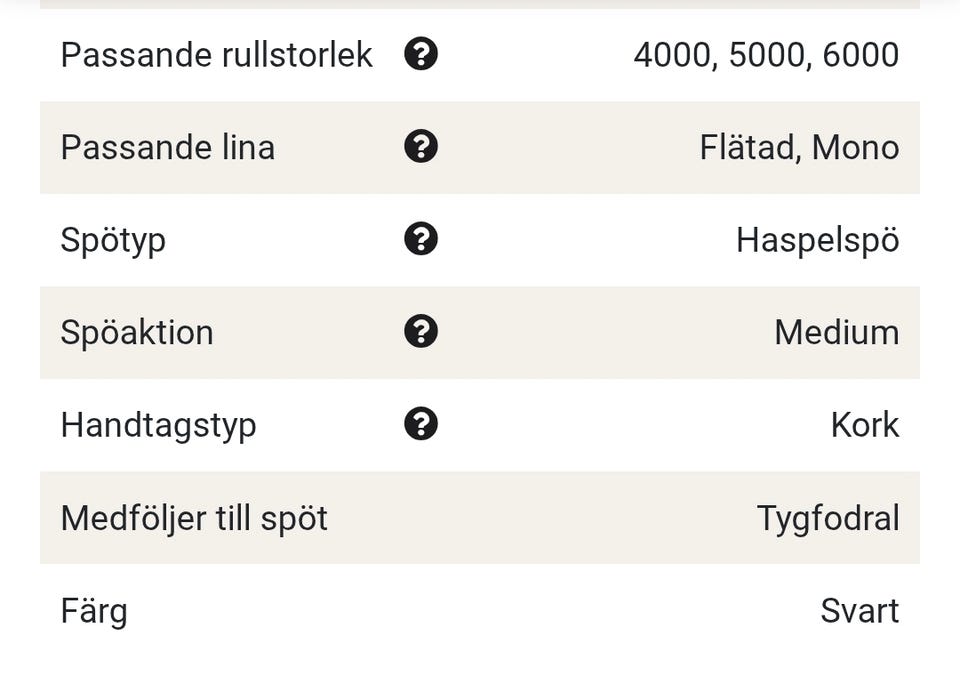
Task: Click the Tygfodral value
Action: [827, 518]
